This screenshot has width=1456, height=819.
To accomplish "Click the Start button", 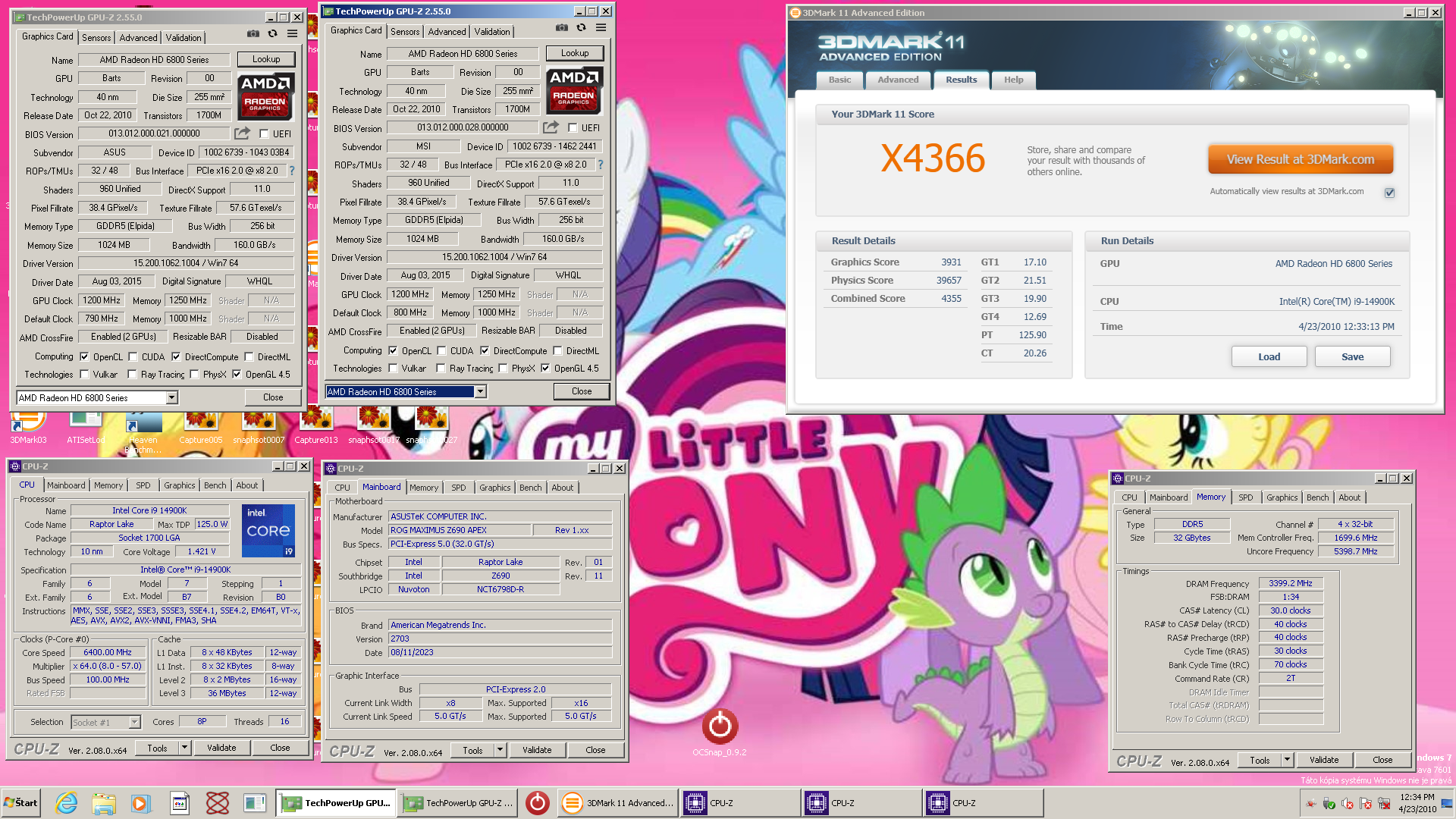I will pyautogui.click(x=20, y=803).
